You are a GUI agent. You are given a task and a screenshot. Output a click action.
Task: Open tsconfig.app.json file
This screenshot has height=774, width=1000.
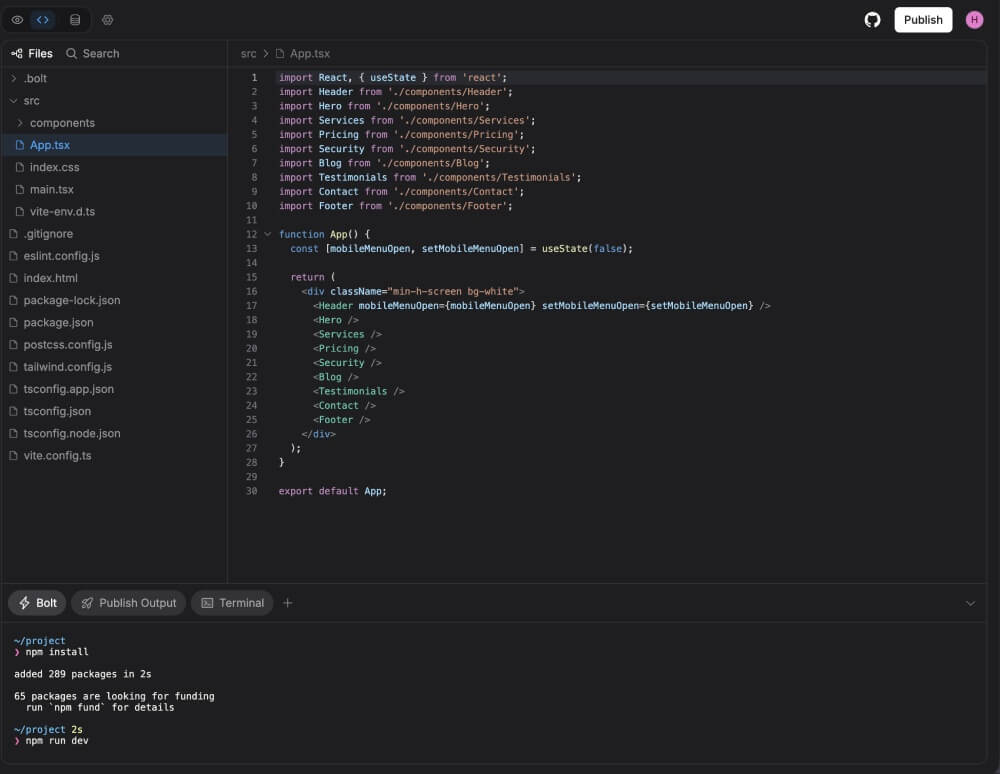(115, 389)
